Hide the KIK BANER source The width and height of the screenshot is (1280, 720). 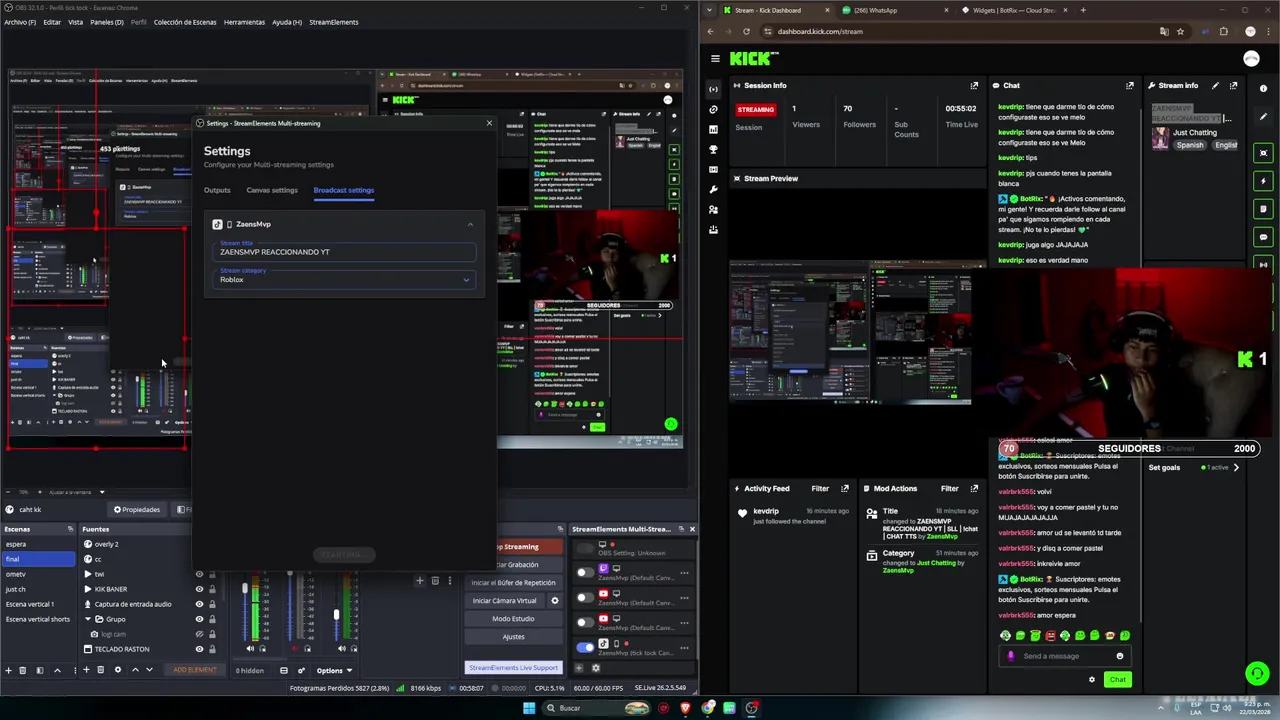[199, 589]
